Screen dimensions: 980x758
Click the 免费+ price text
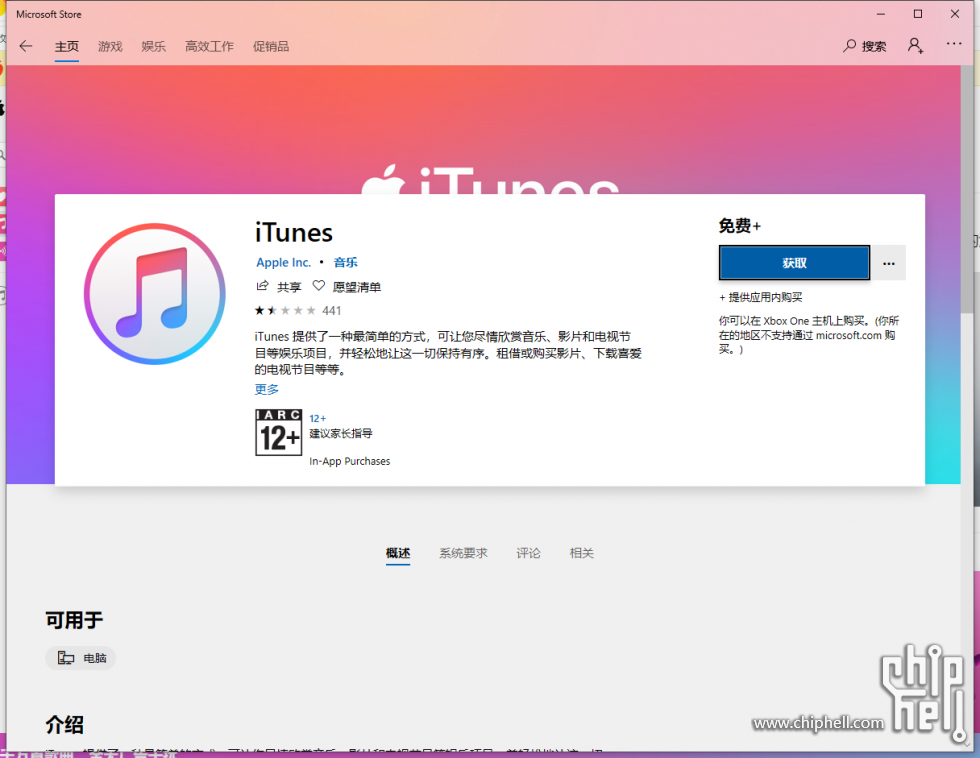[740, 226]
